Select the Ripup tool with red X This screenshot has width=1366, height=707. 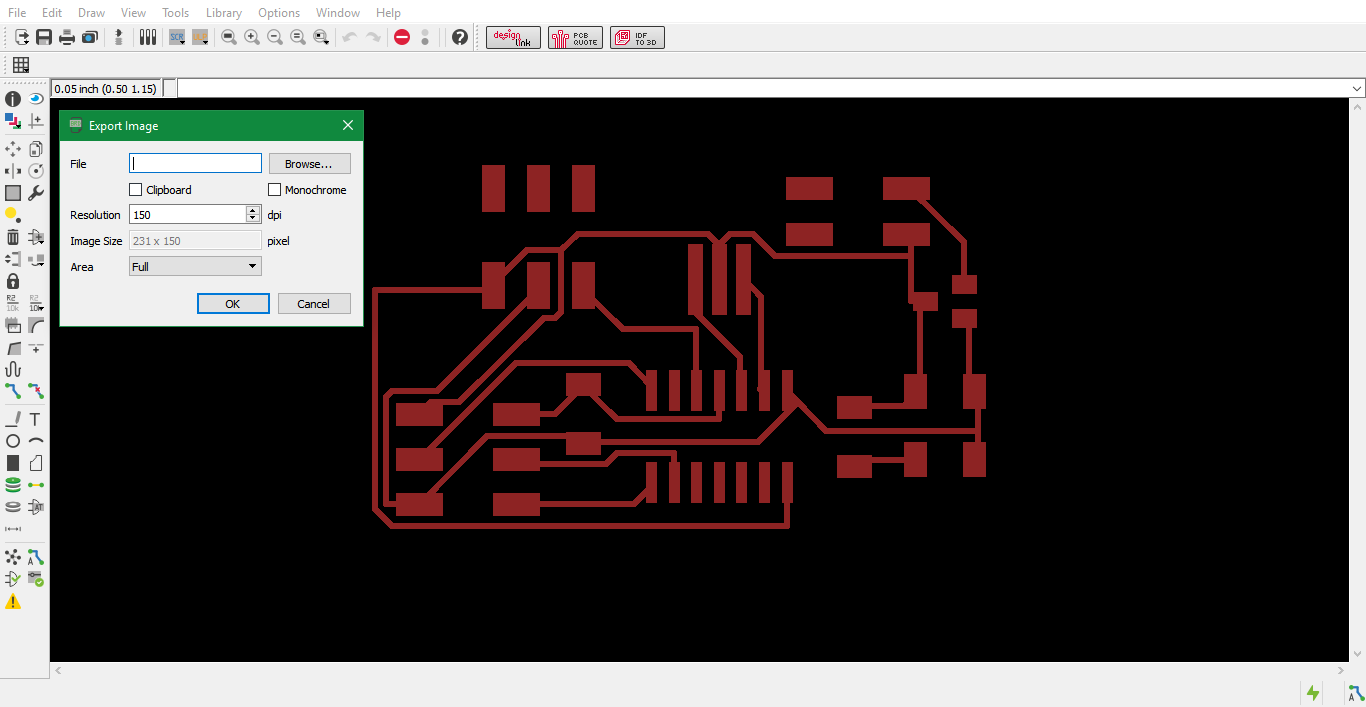click(x=36, y=391)
